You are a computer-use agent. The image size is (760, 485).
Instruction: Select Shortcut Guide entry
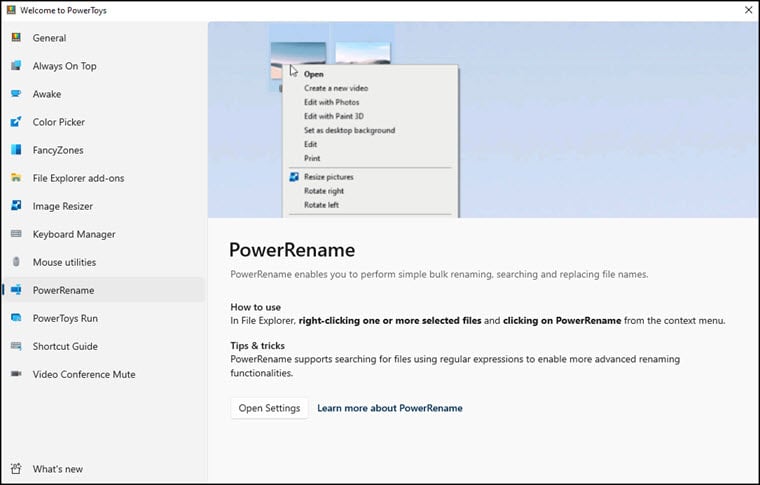tap(104, 346)
